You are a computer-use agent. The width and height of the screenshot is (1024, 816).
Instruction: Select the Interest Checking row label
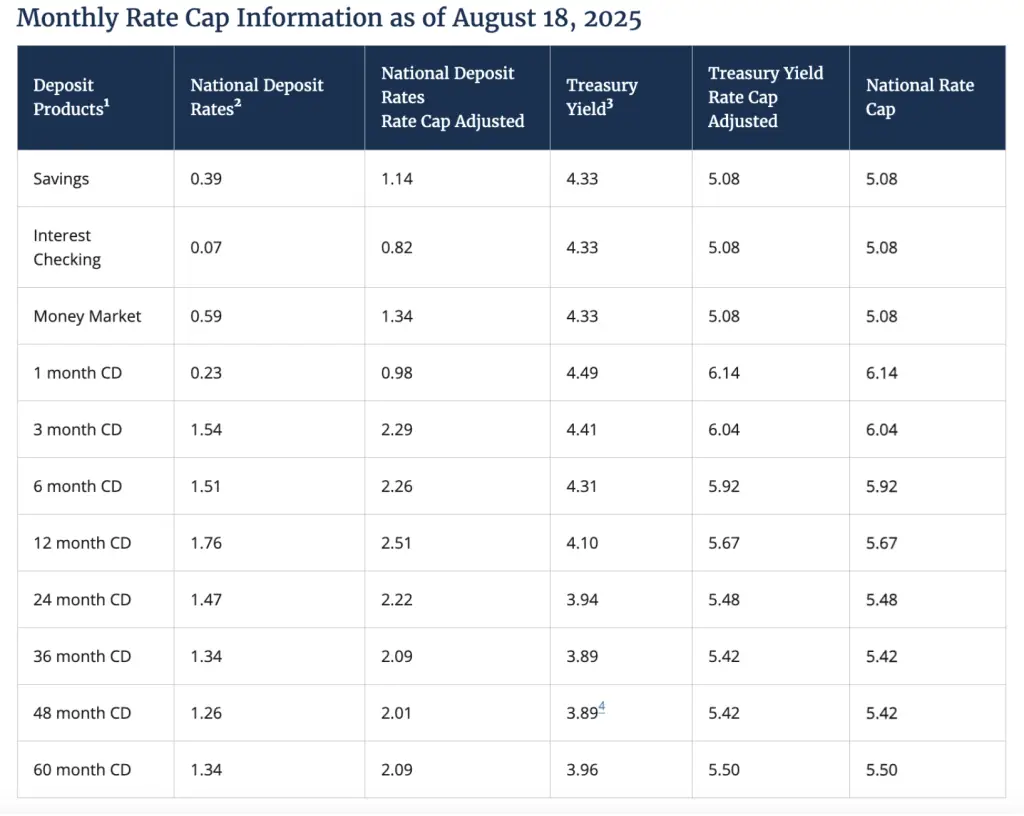(67, 247)
